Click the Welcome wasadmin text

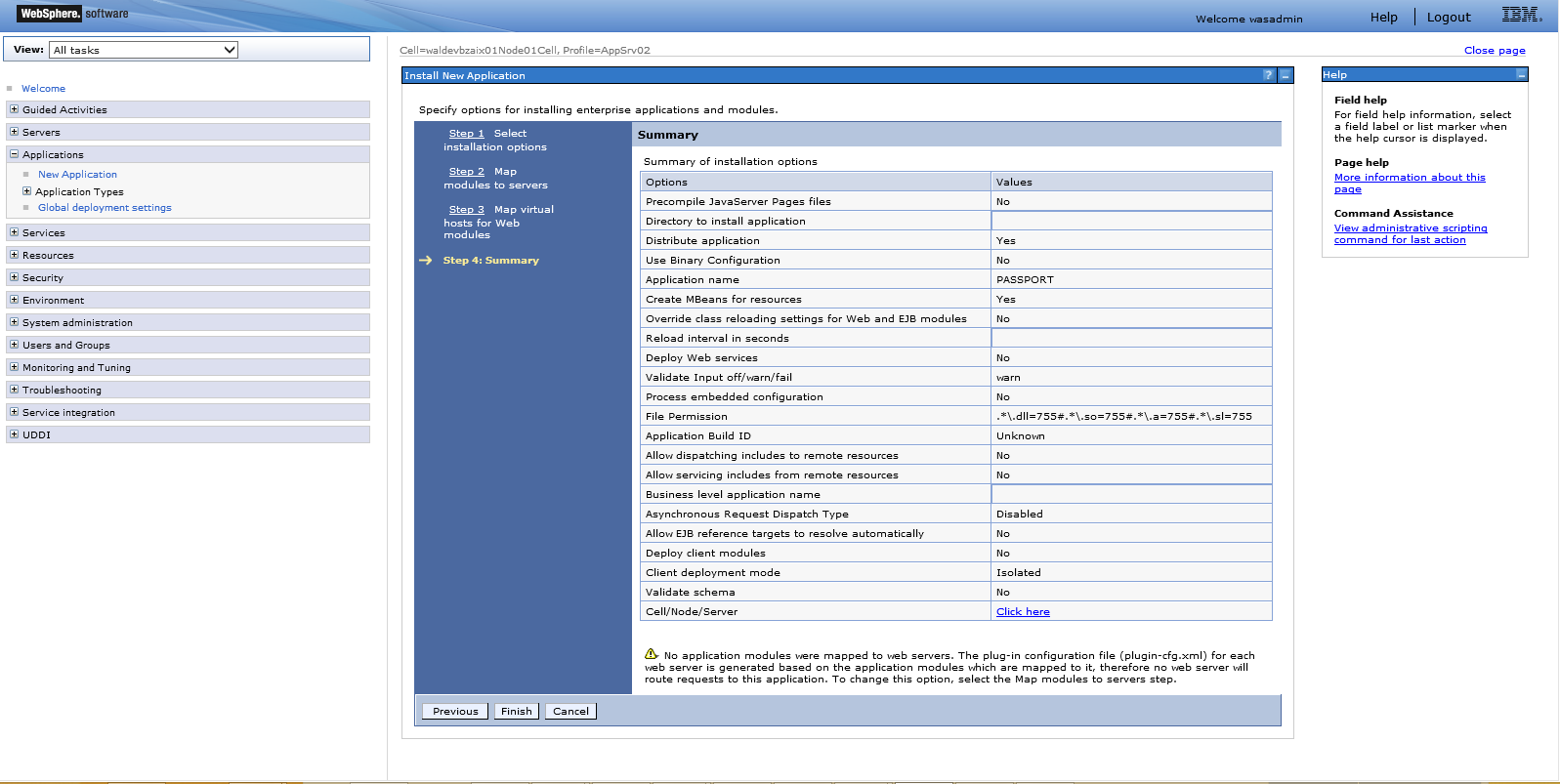coord(1249,20)
